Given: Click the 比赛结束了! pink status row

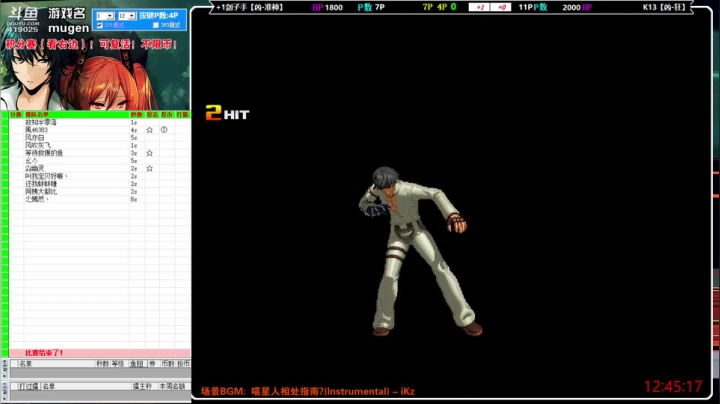Looking at the screenshot, I should (x=99, y=353).
